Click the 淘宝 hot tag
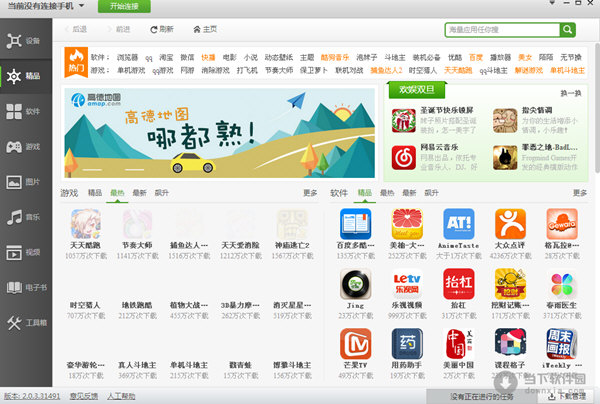The image size is (600, 404). [x=166, y=57]
